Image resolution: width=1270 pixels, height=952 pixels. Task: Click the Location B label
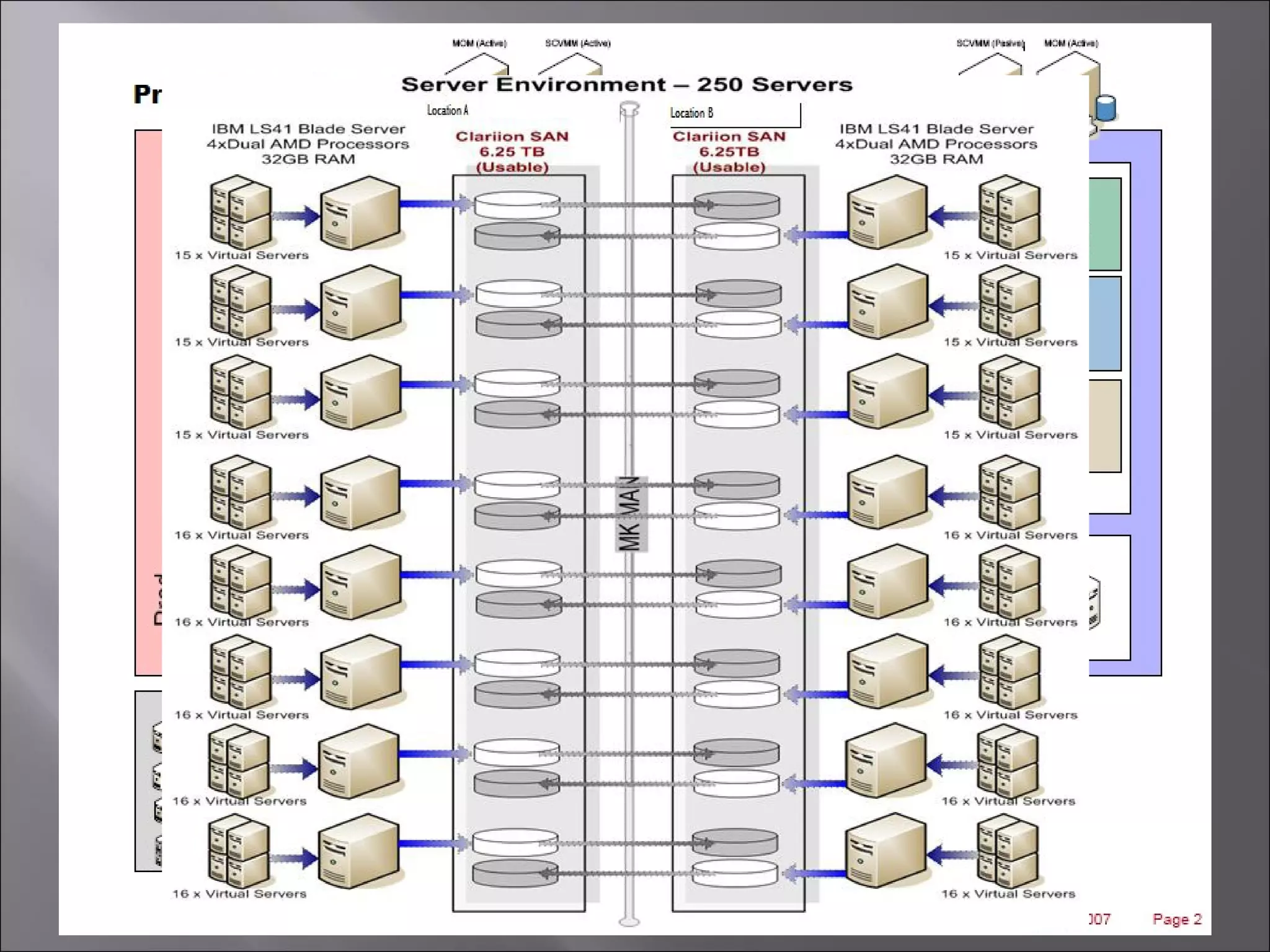point(691,113)
